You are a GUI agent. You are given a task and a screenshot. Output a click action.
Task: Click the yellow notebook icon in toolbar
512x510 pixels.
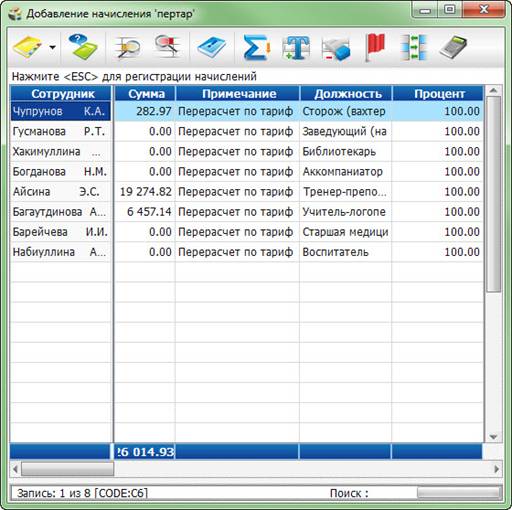[x=28, y=47]
